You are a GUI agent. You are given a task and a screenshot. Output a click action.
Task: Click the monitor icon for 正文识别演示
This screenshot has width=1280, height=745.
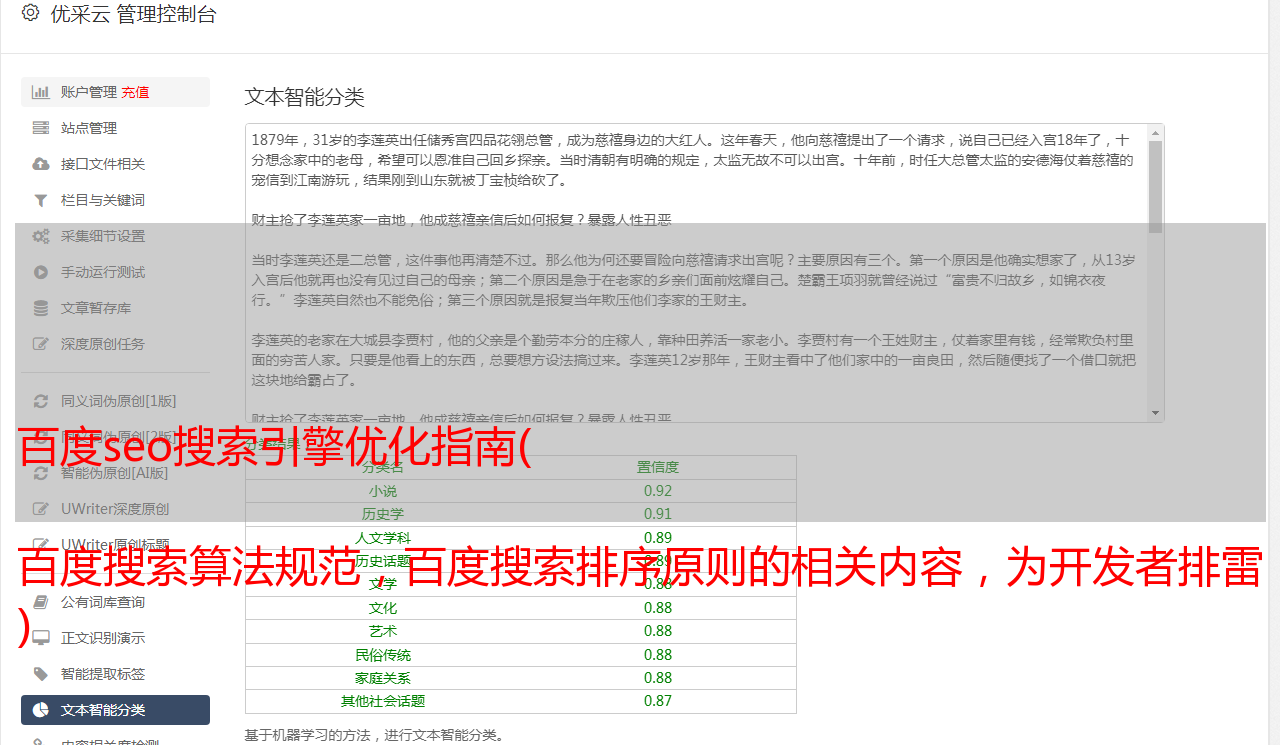pos(41,638)
